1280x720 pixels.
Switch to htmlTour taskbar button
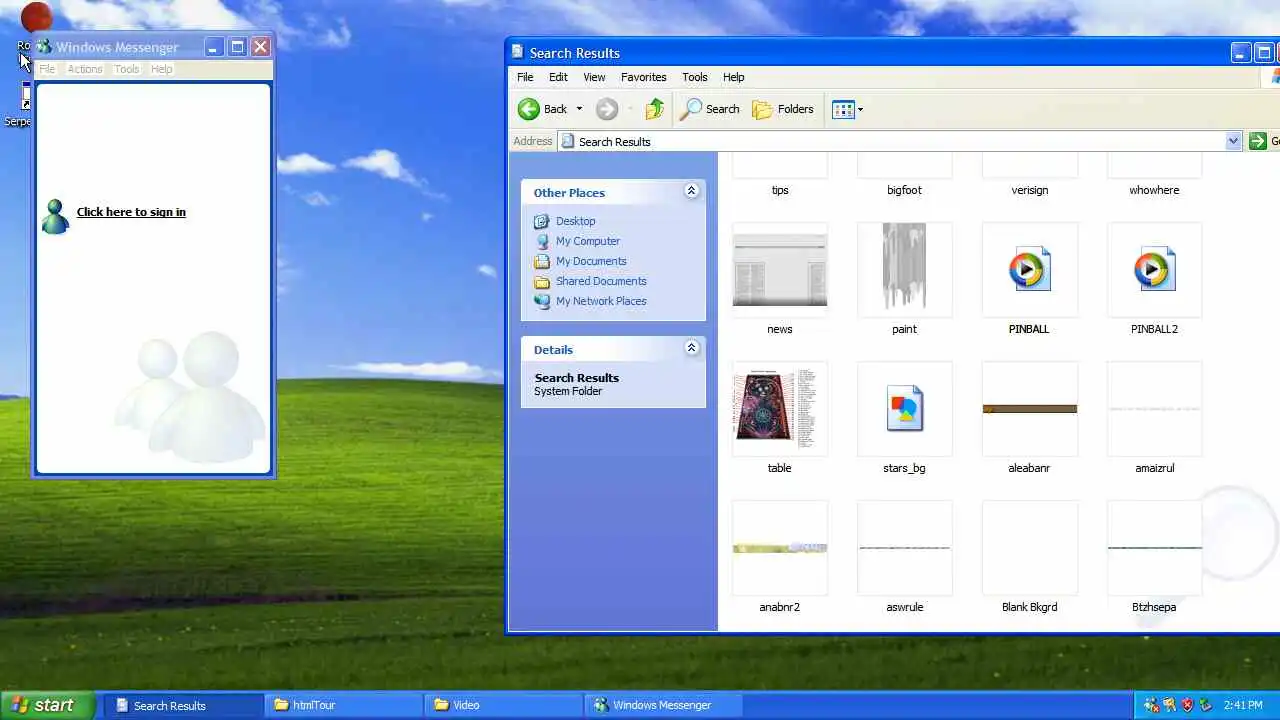343,705
